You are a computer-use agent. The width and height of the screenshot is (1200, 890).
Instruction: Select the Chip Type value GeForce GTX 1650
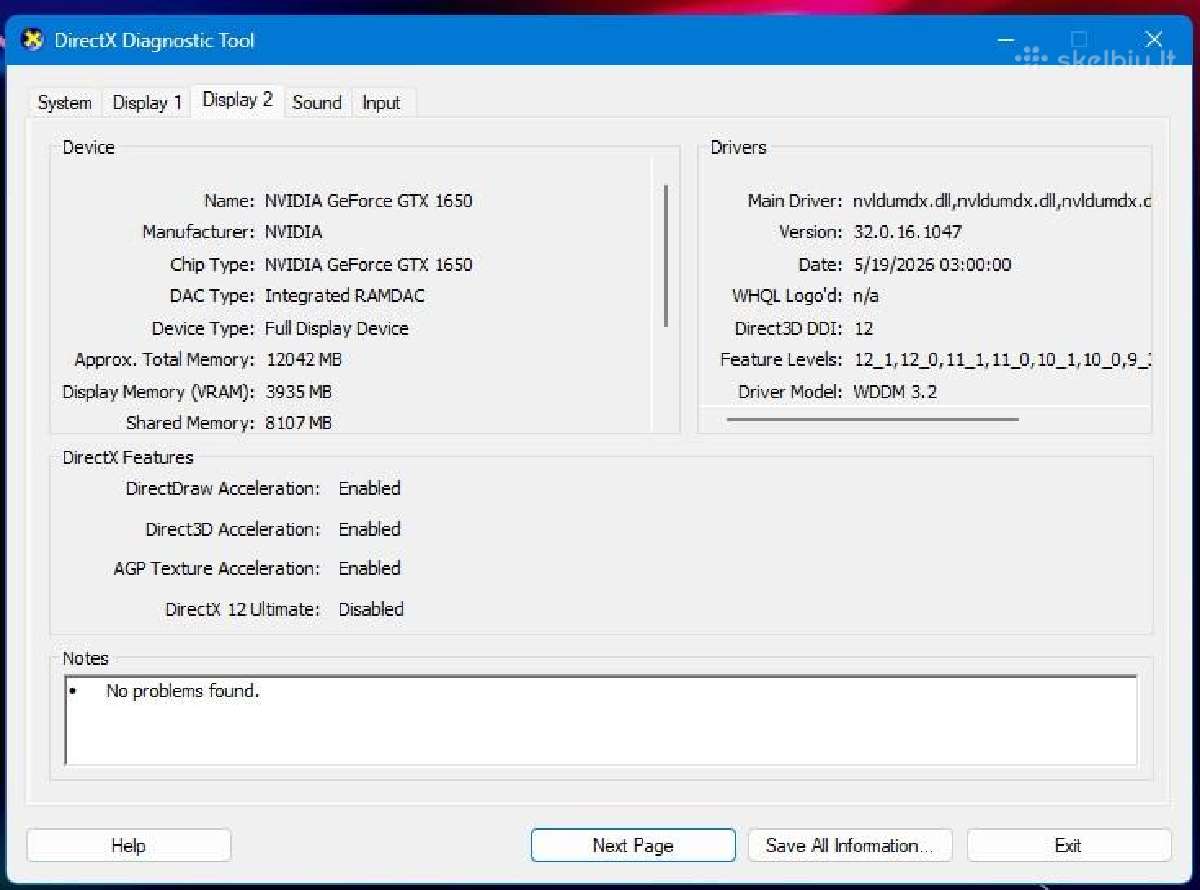coord(368,265)
